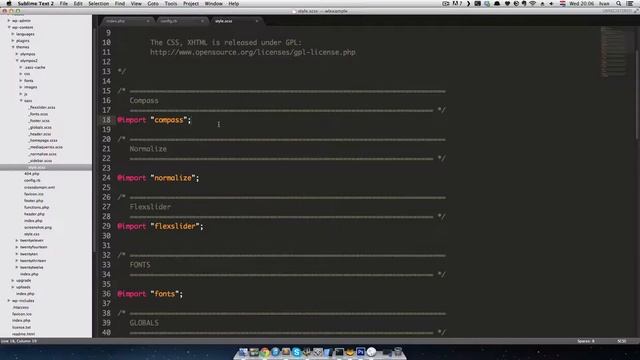Open Skype from the dock
The image size is (640, 360).
pyautogui.click(x=296, y=352)
